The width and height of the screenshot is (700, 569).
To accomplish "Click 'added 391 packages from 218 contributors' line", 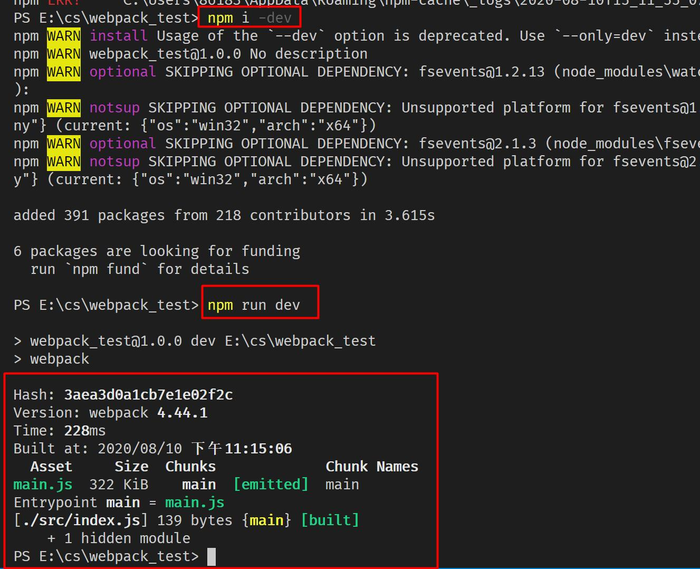I will point(224,216).
